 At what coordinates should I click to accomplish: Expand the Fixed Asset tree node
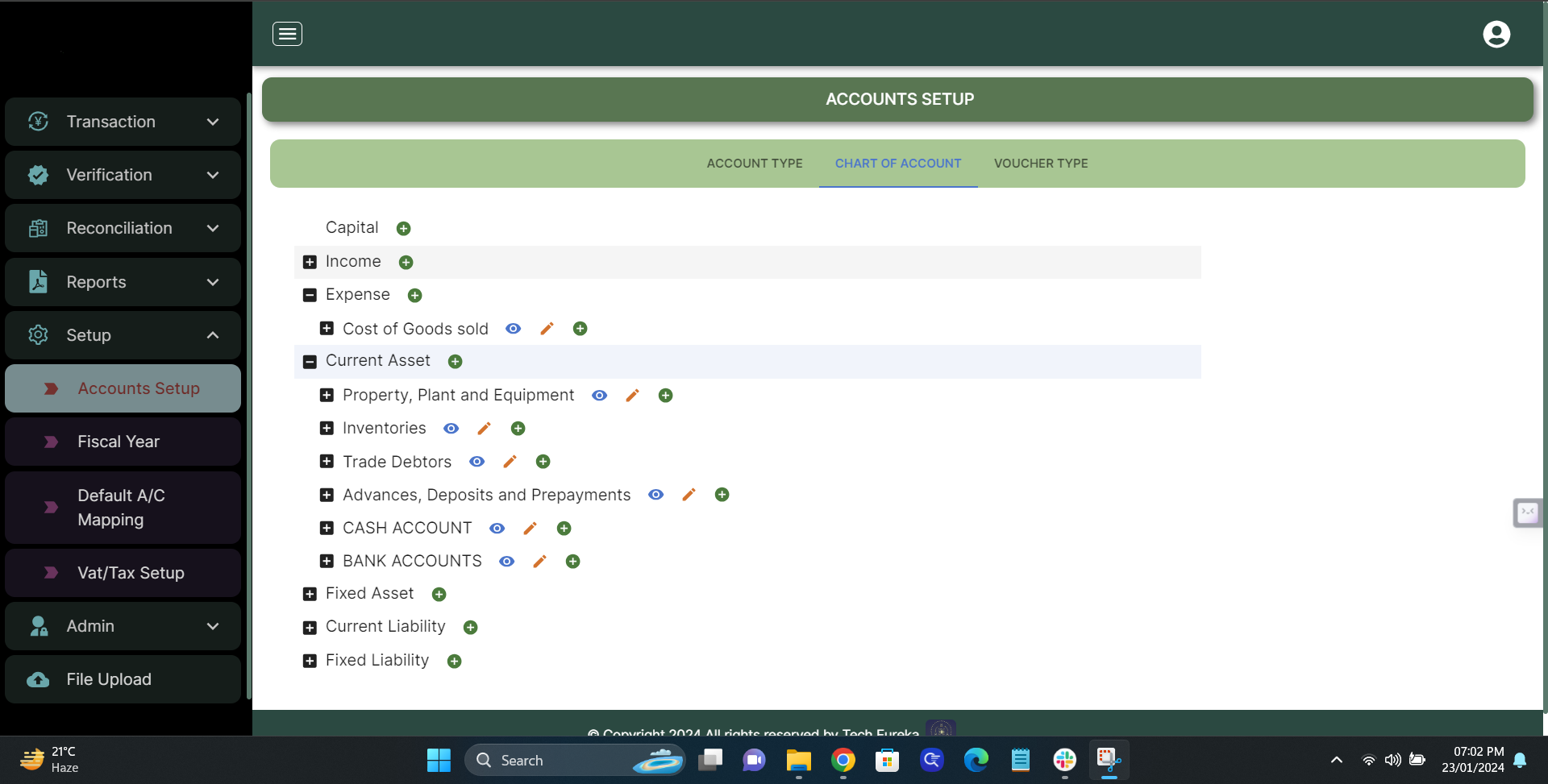310,594
